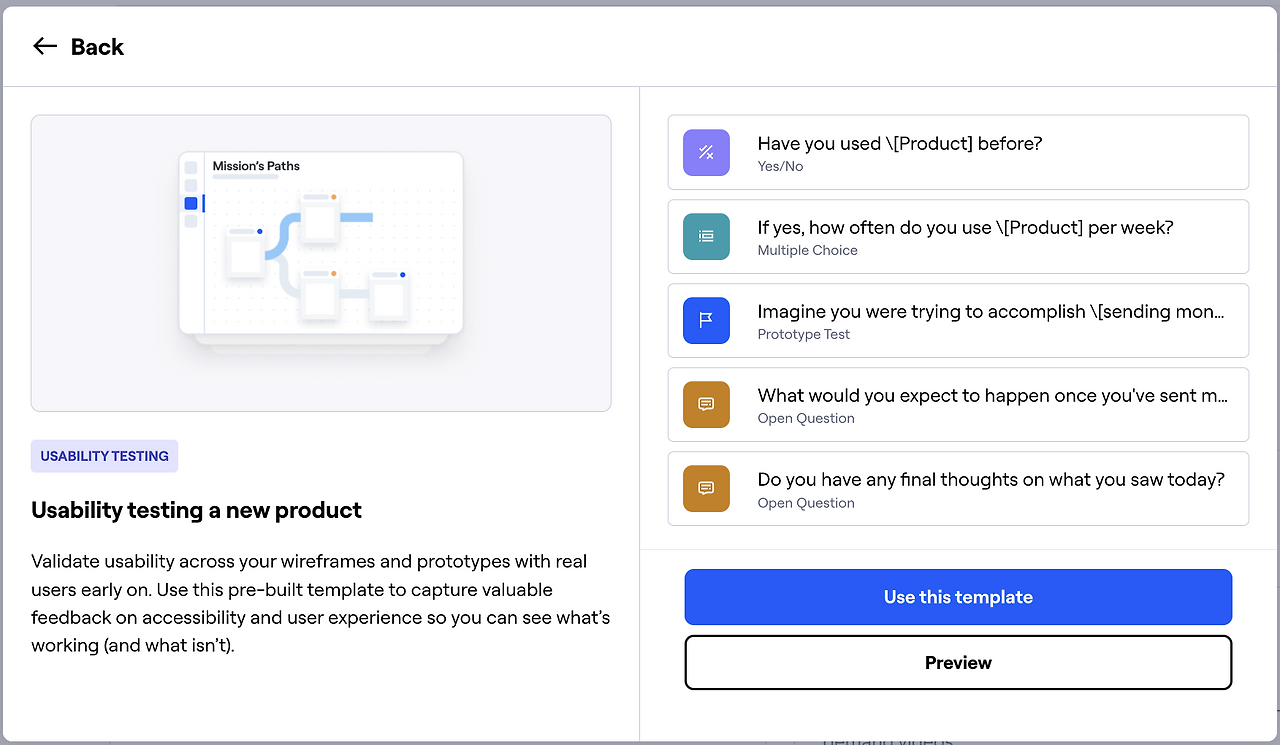Click the first orange Open Question icon

(706, 405)
